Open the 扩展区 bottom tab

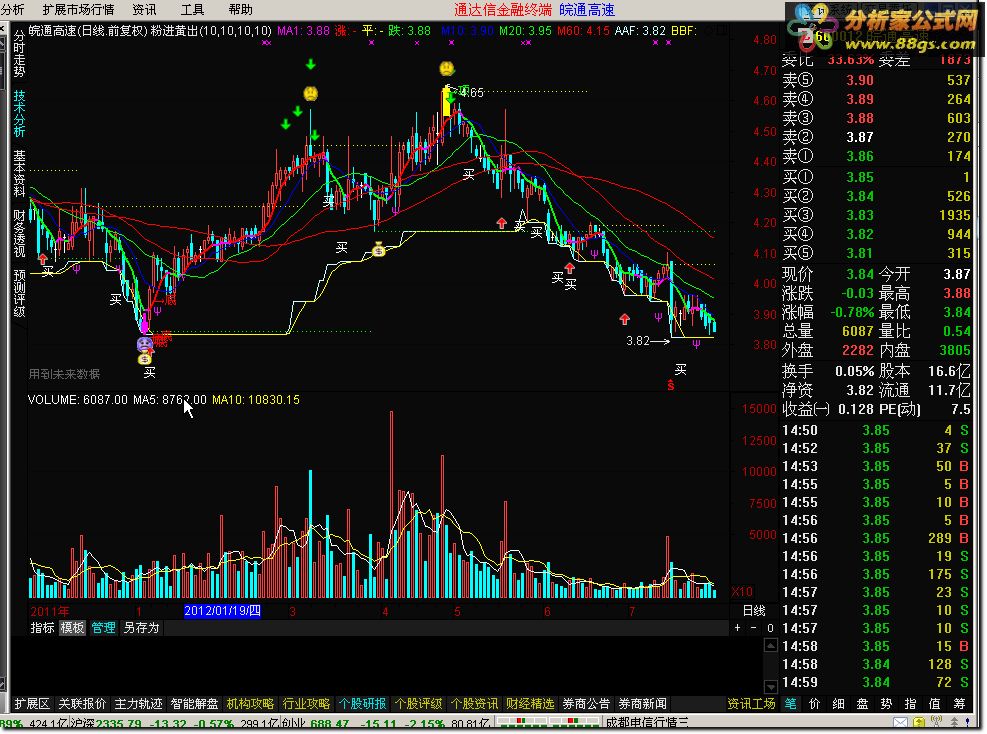[x=32, y=704]
